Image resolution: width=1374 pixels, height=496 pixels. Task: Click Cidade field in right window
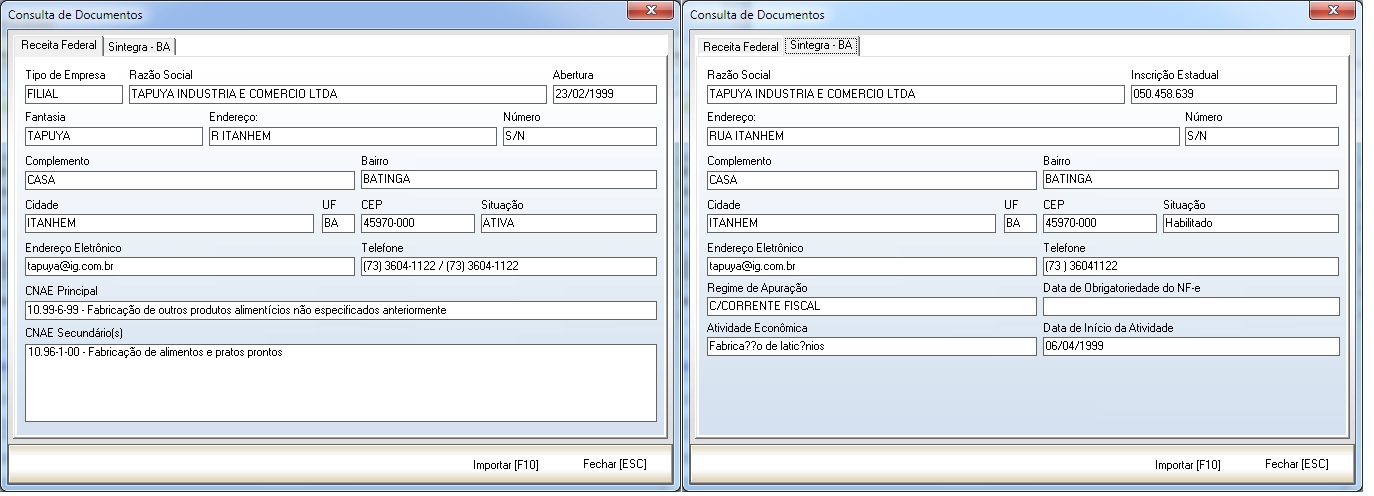(x=851, y=223)
